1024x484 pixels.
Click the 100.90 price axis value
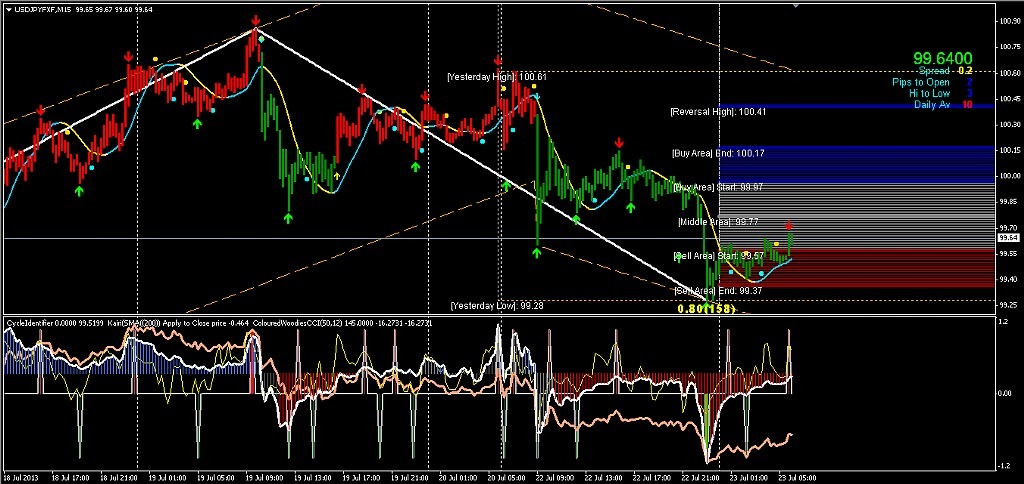click(x=1010, y=21)
